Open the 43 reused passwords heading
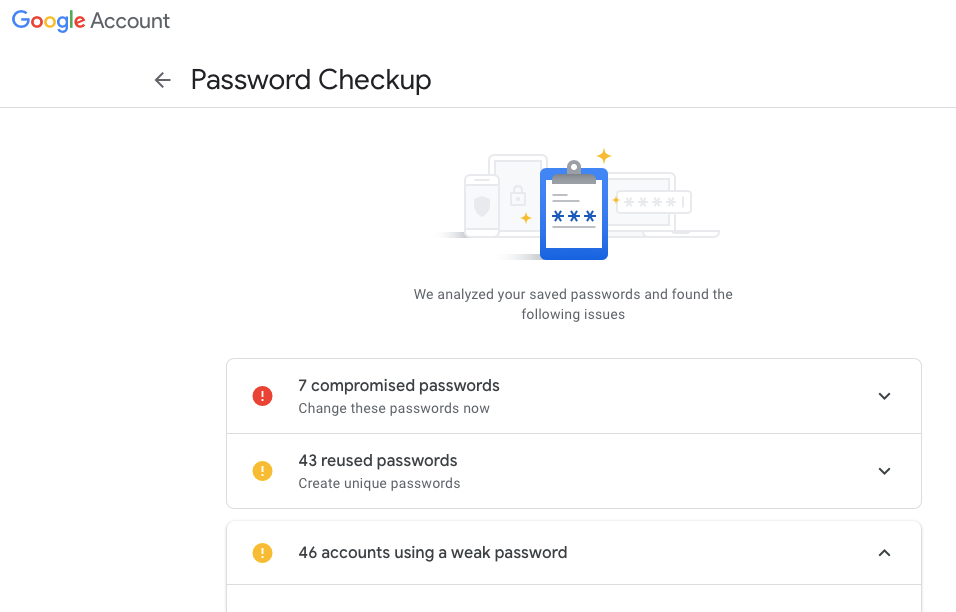Viewport: 956px width, 612px height. click(377, 460)
